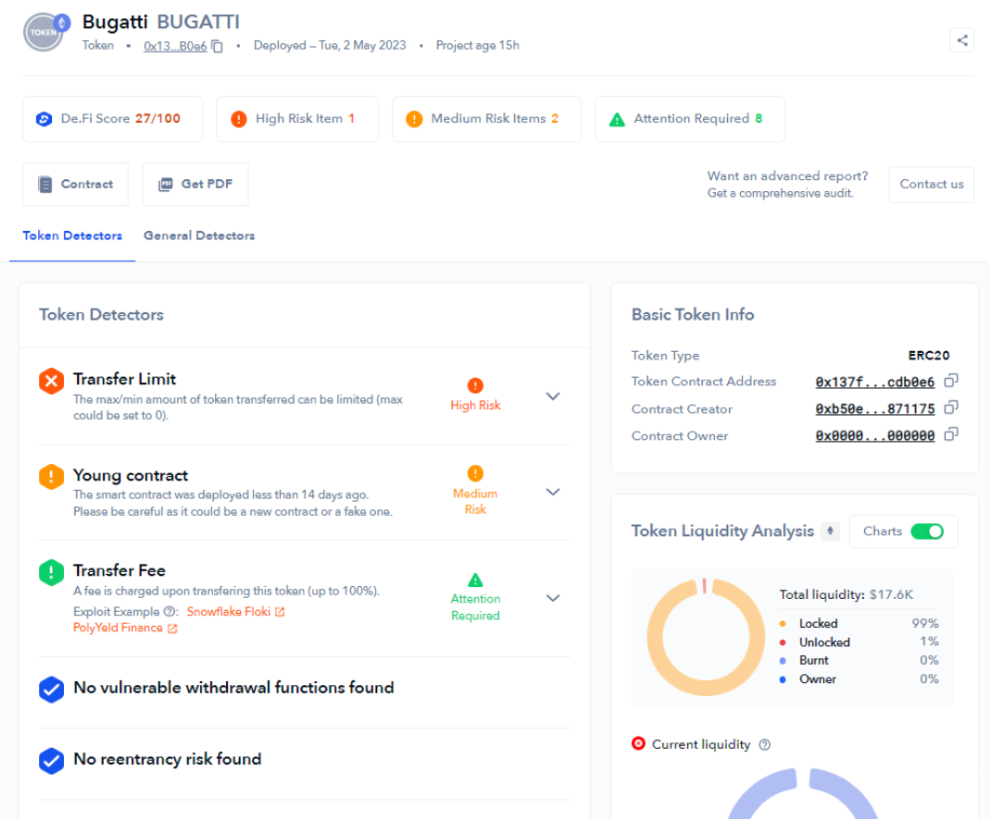The width and height of the screenshot is (990, 819).
Task: Expand the Young contract detector details
Action: (x=552, y=492)
